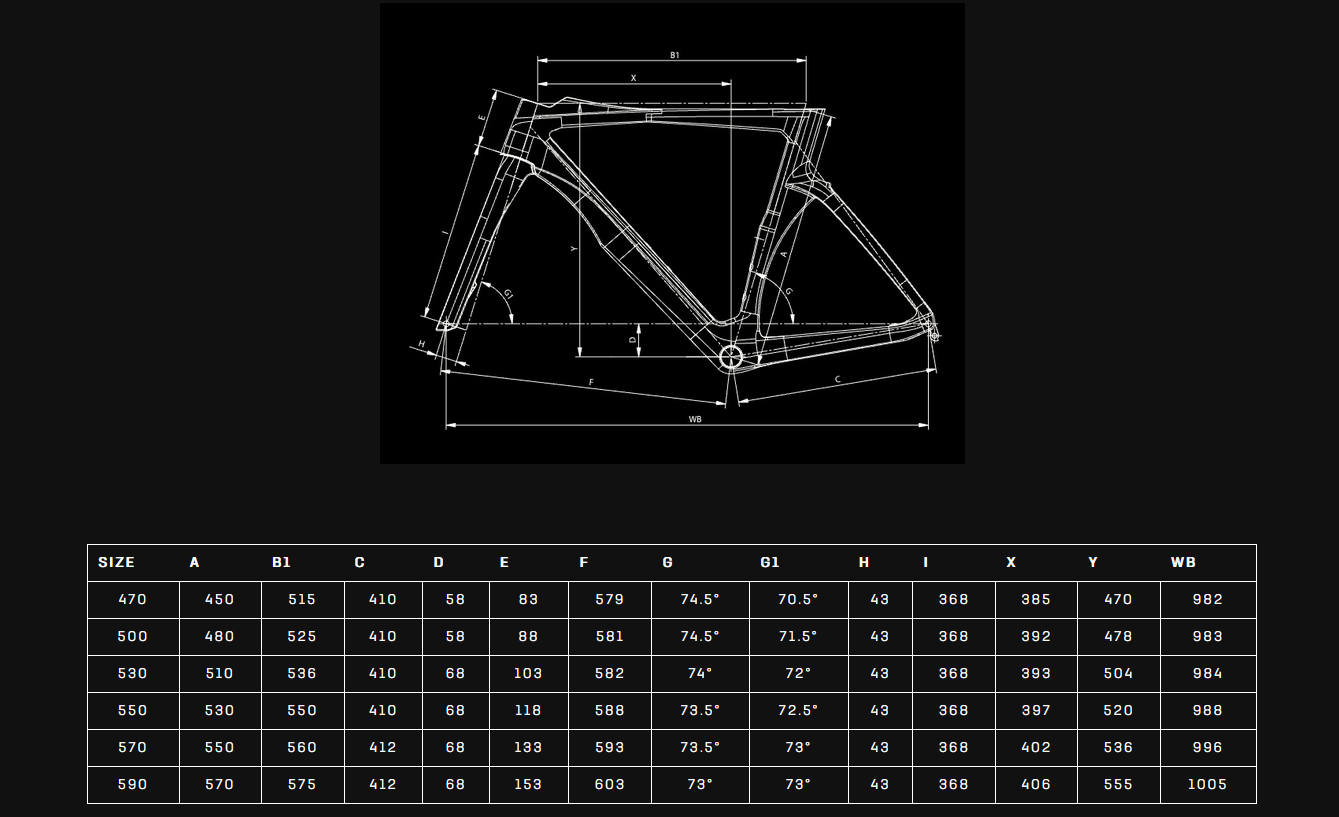Select the G angle 74° cell

click(x=700, y=674)
